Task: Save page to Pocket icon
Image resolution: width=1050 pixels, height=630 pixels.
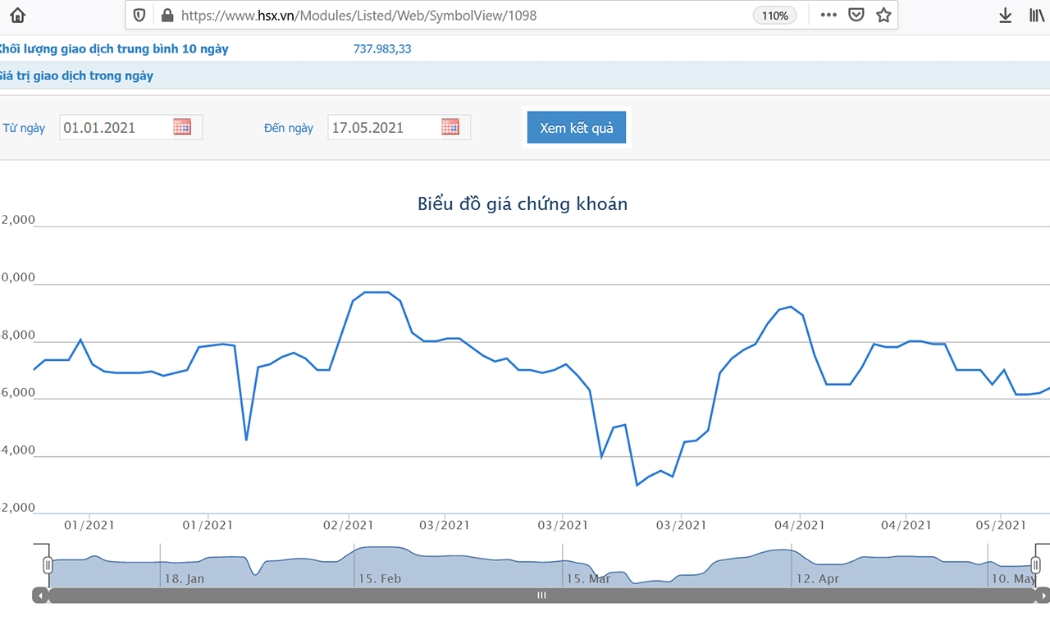Action: [856, 15]
